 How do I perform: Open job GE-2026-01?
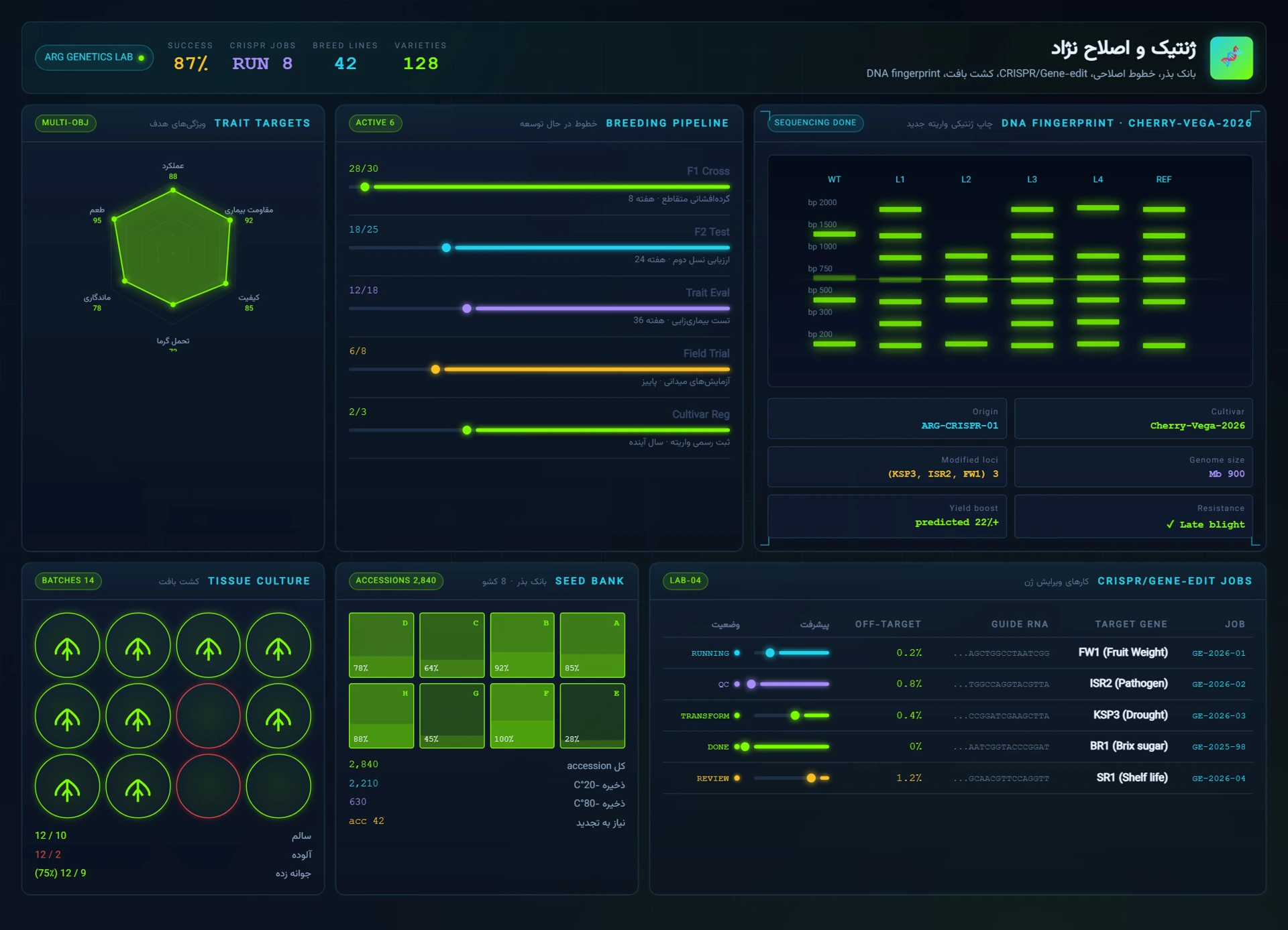click(1218, 653)
